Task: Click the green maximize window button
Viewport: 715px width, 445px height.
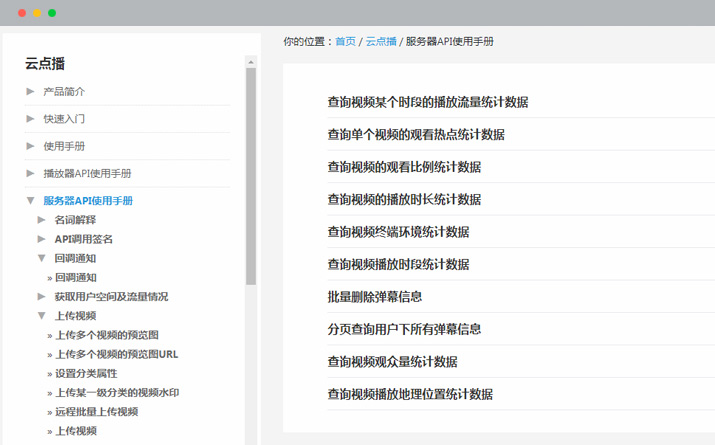Action: 52,13
